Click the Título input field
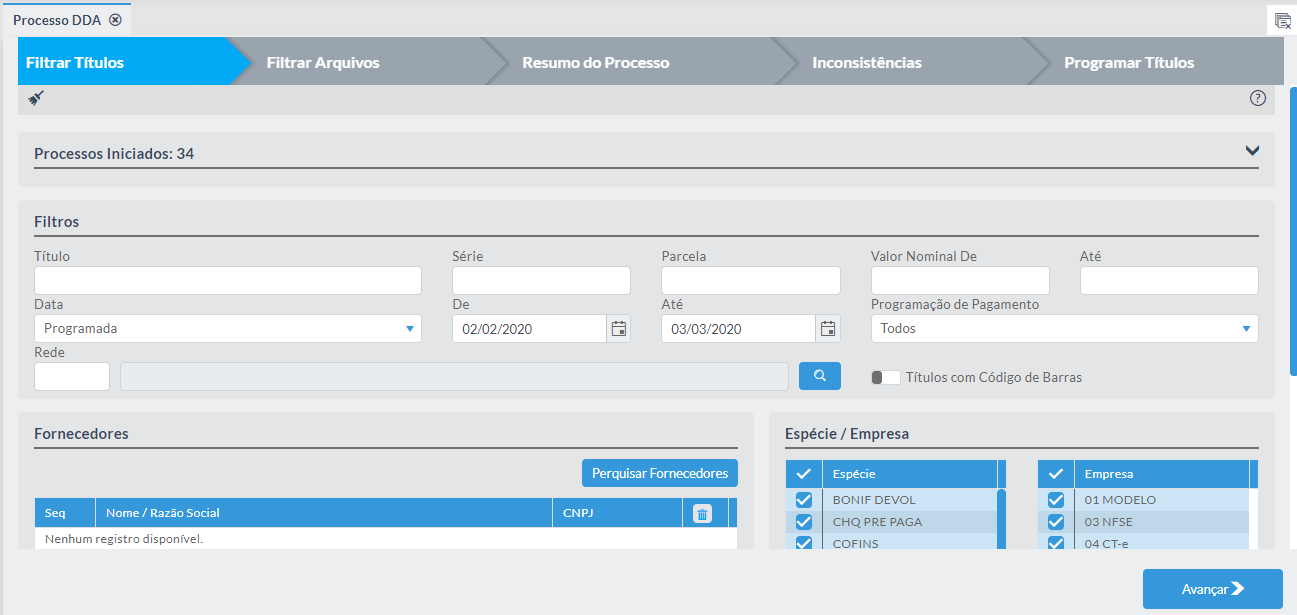This screenshot has height=615, width=1297. point(227,281)
